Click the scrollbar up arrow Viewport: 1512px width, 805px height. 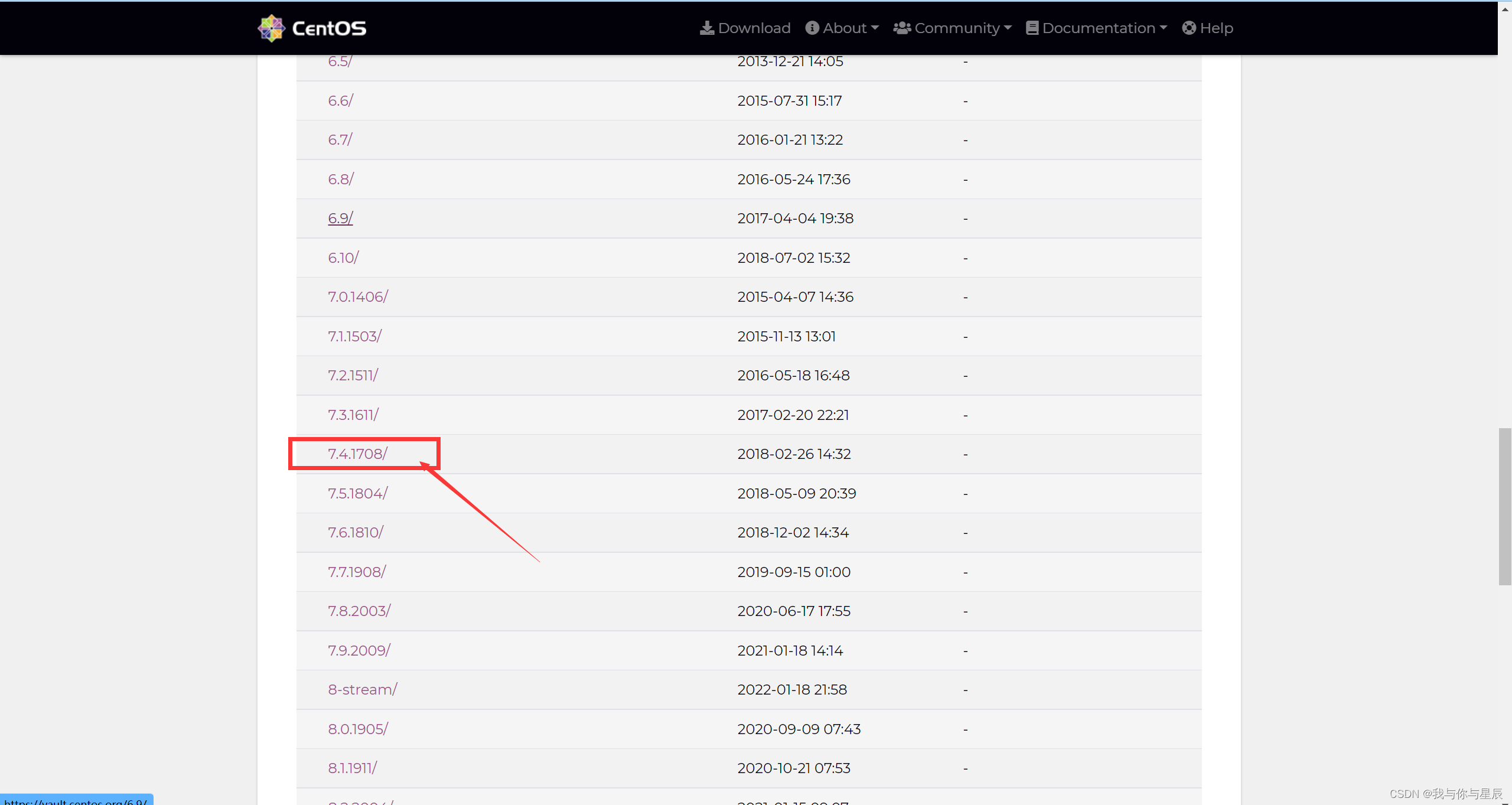(1504, 9)
